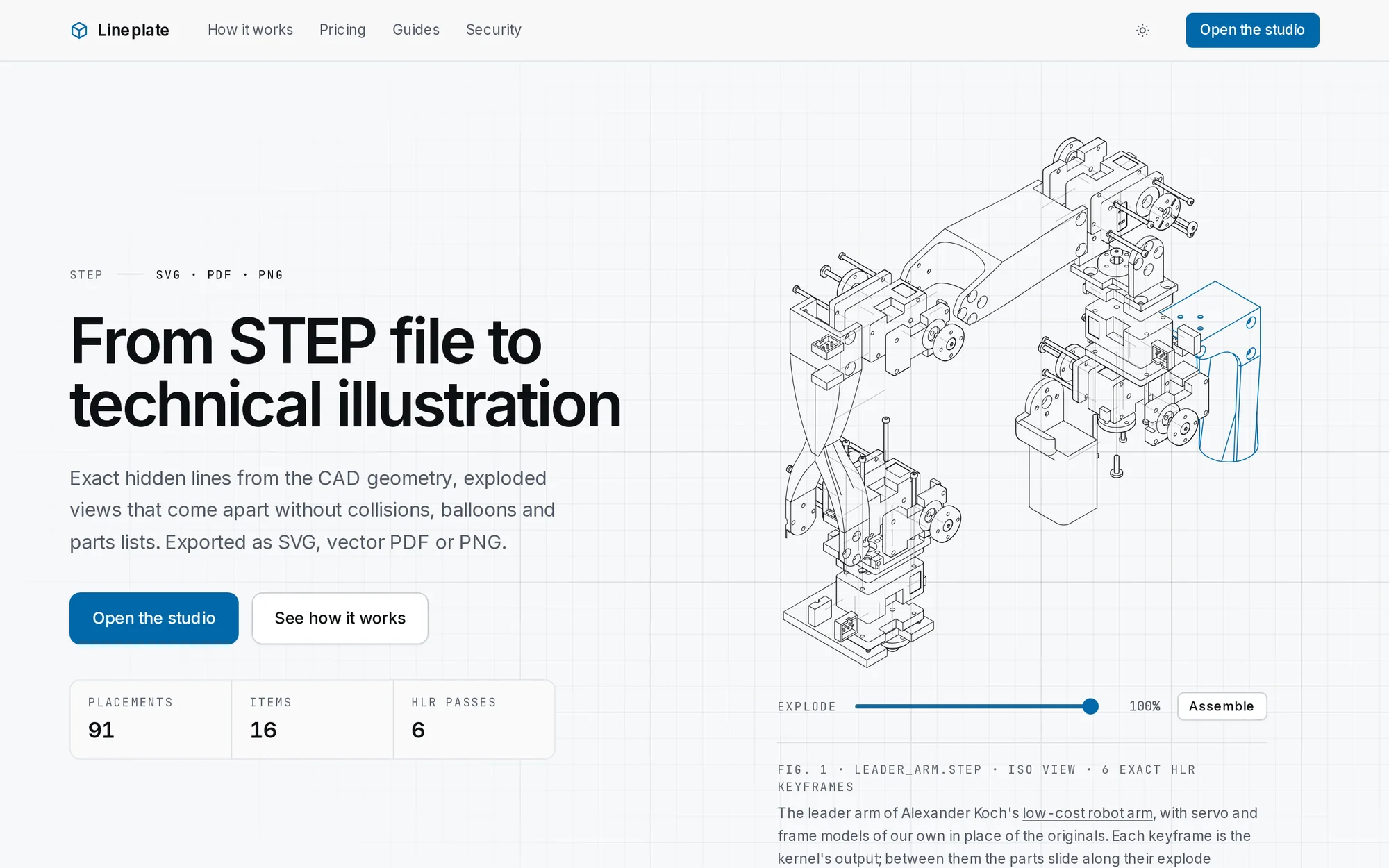Click the PLACEMENTS 91 stat

click(x=151, y=719)
